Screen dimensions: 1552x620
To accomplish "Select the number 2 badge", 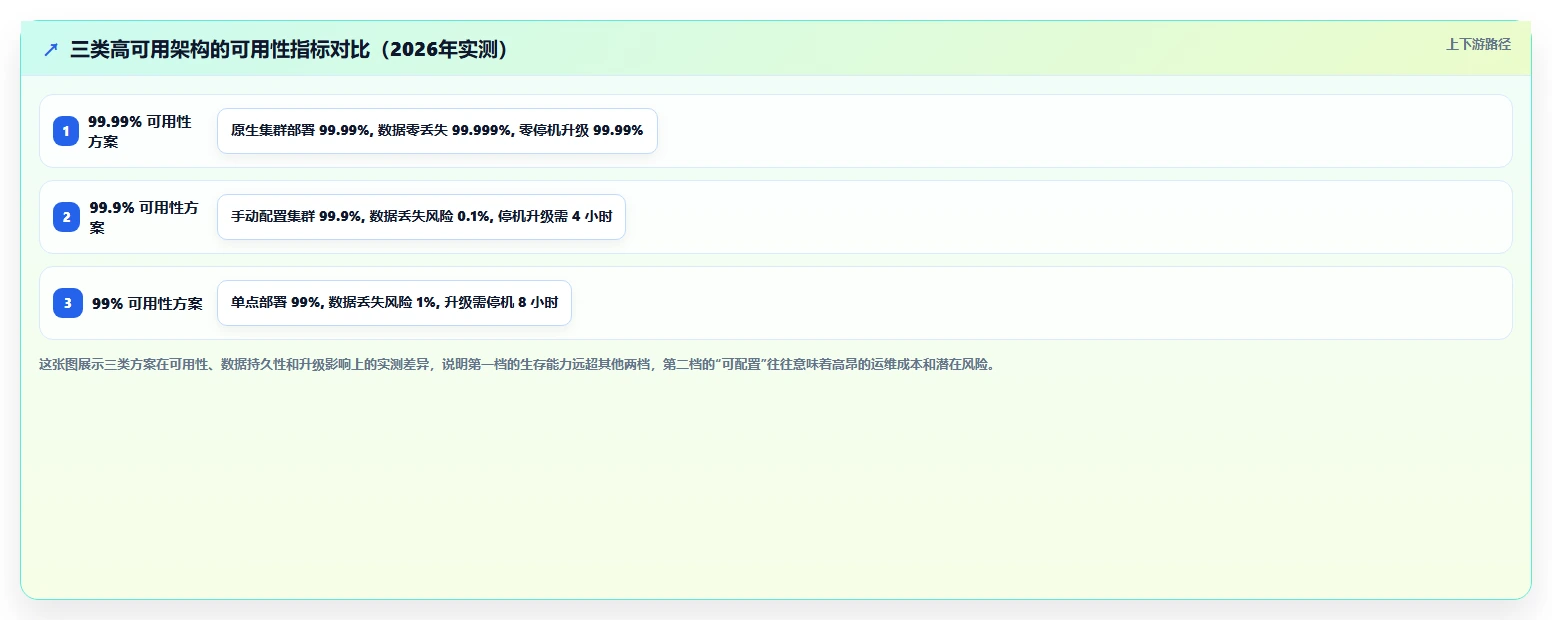I will pos(66,217).
